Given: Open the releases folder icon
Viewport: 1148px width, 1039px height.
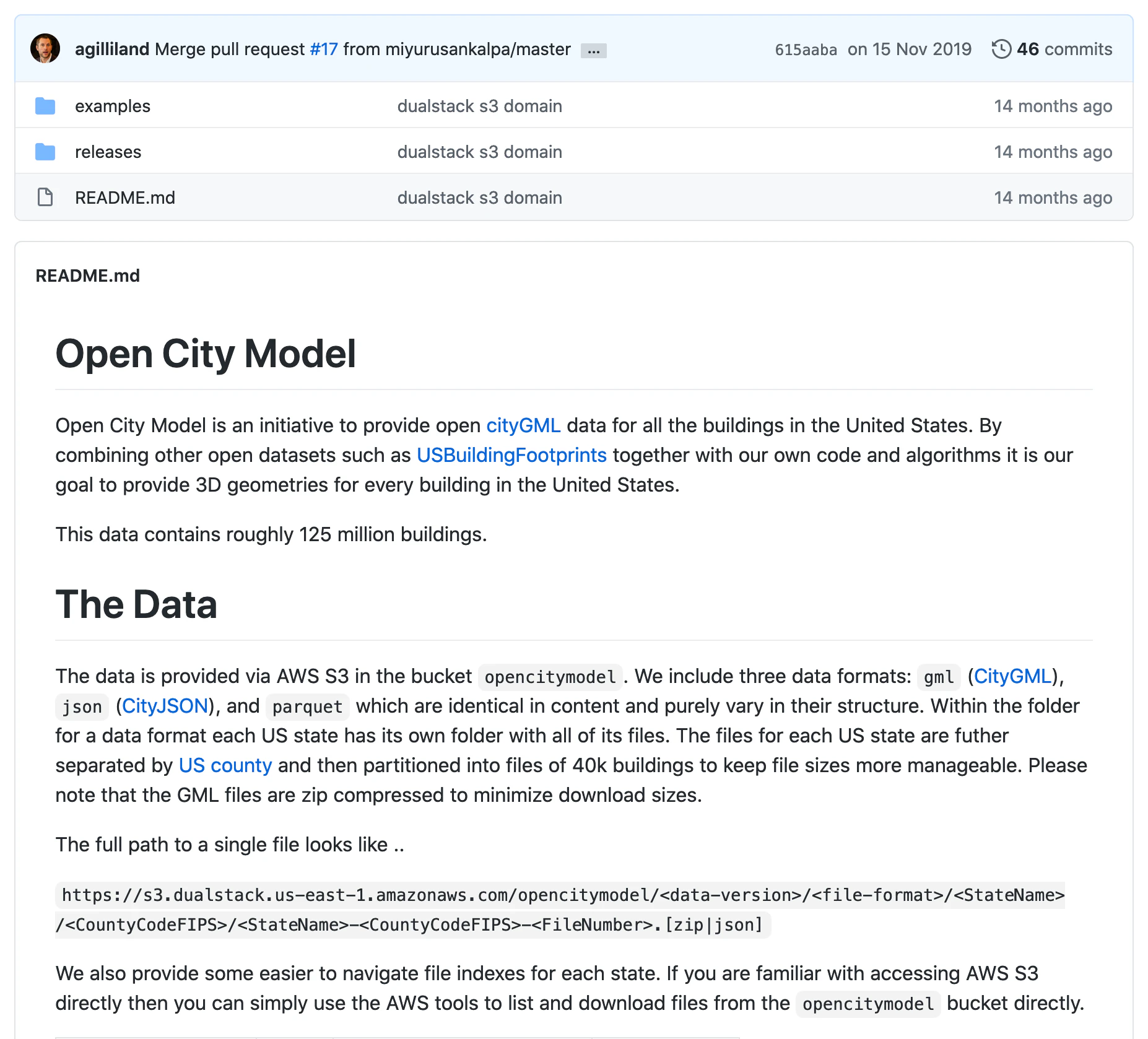Looking at the screenshot, I should tap(45, 152).
